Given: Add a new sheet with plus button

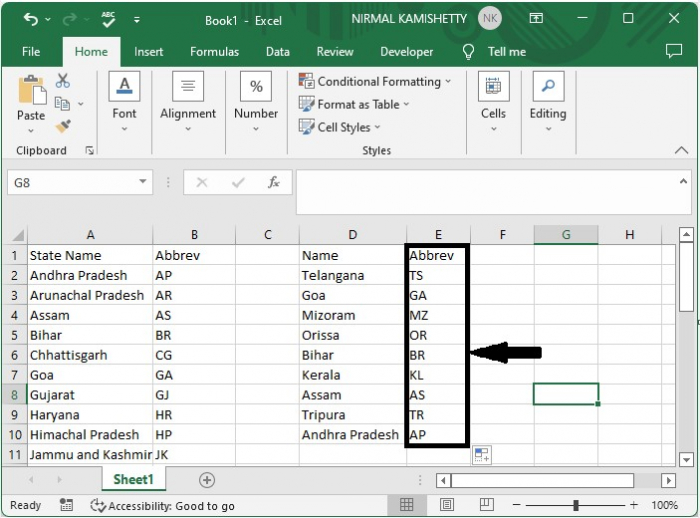Looking at the screenshot, I should pyautogui.click(x=207, y=480).
